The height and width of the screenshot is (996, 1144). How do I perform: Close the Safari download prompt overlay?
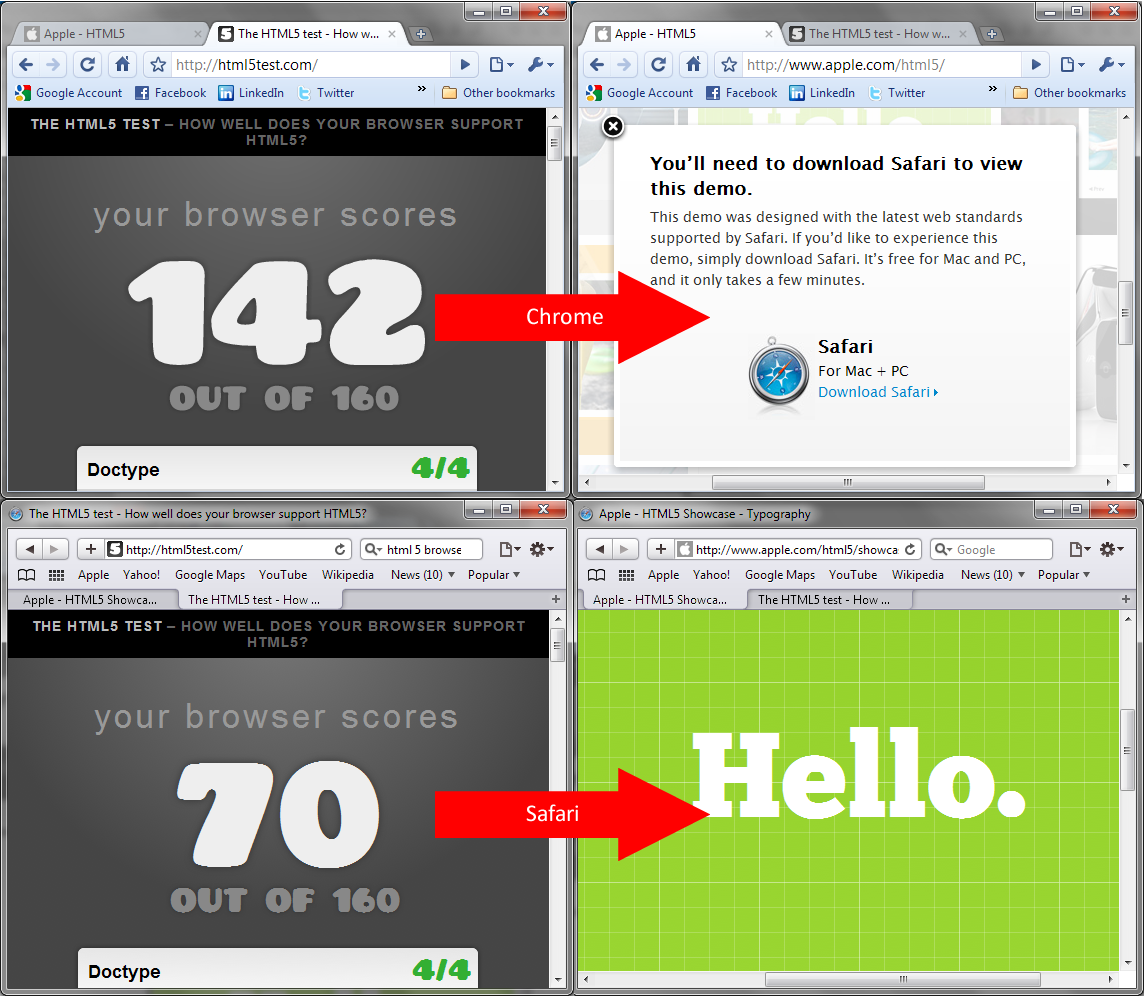613,126
